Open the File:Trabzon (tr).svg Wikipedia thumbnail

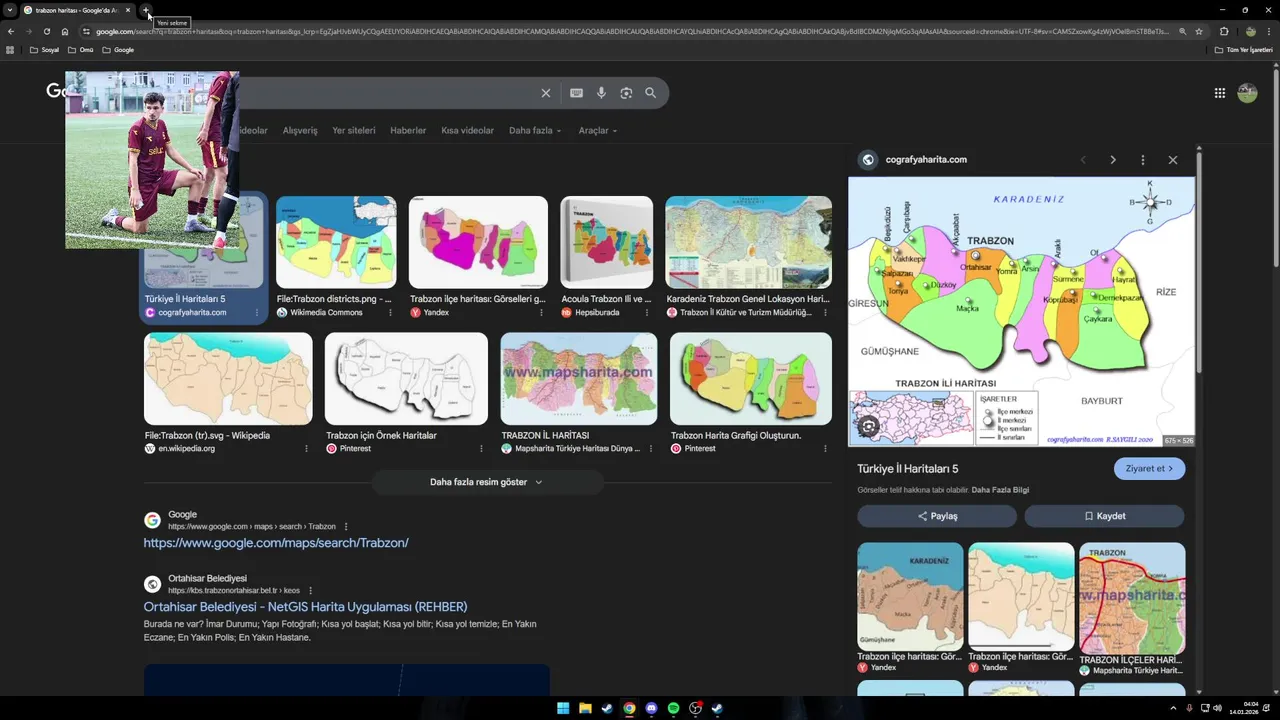[228, 379]
